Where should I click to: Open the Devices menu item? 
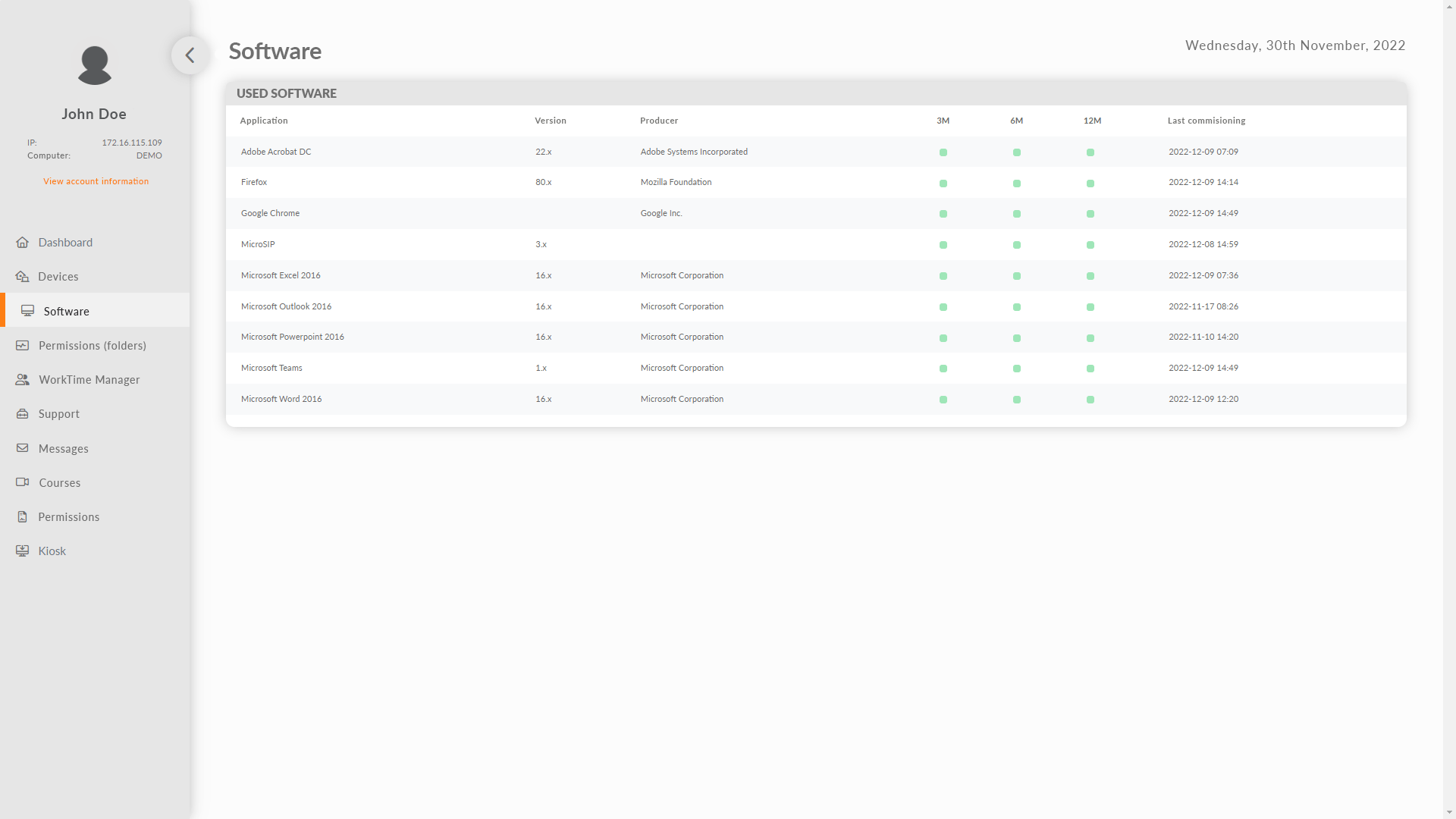click(95, 277)
